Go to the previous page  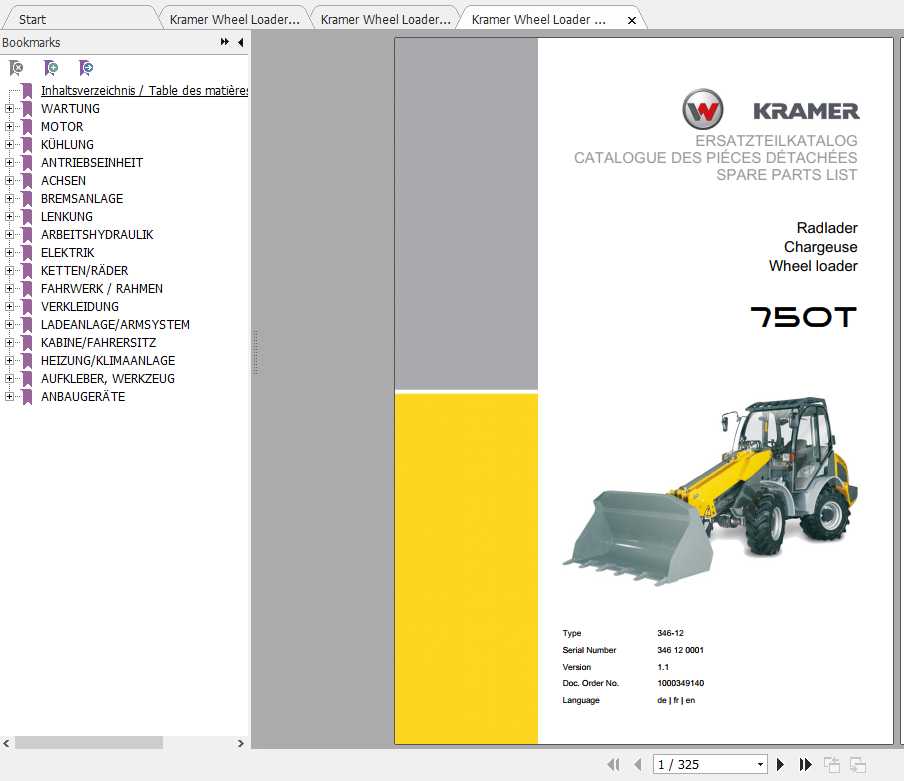tap(638, 764)
